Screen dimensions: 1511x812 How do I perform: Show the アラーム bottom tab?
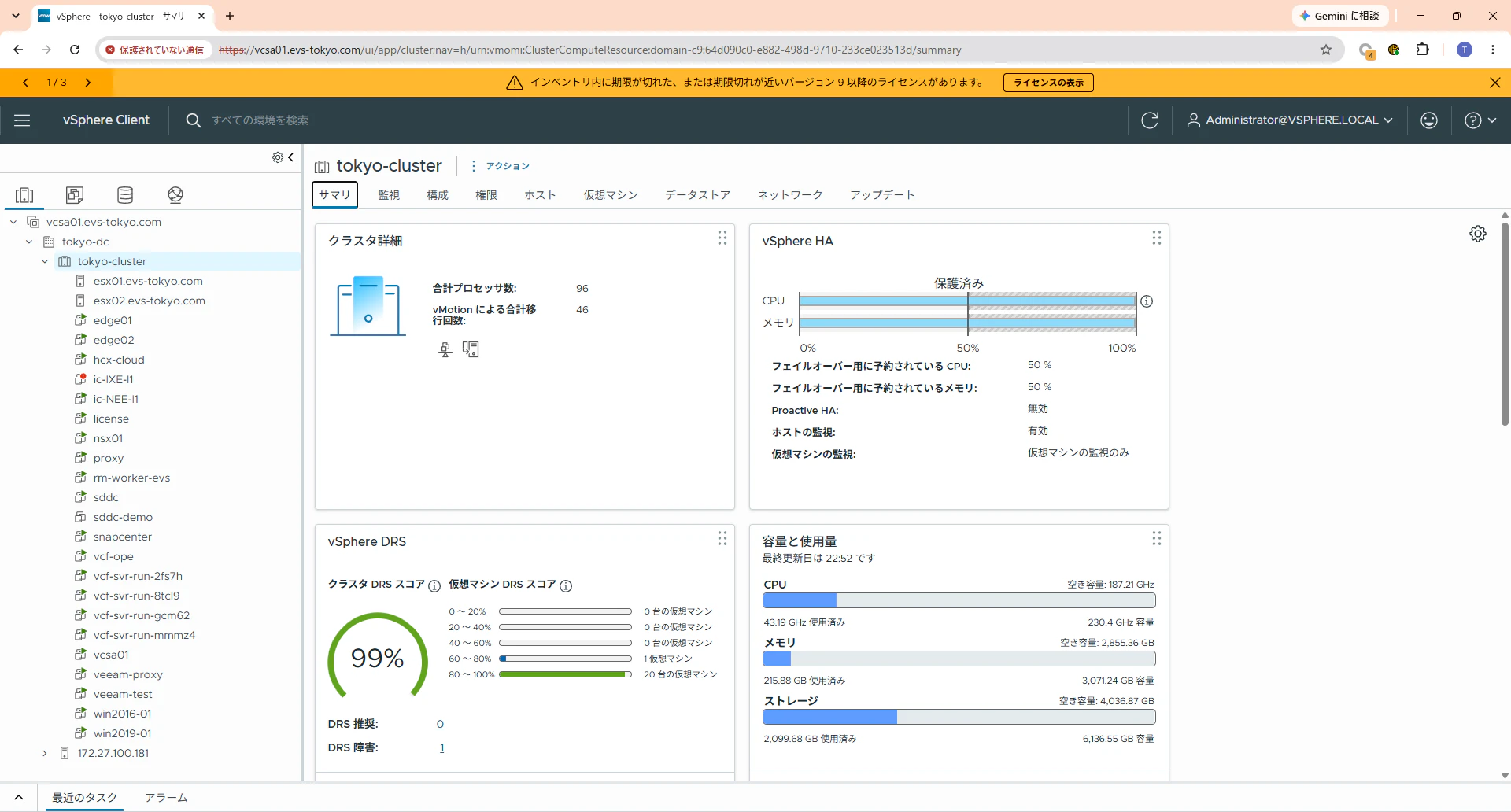coord(166,798)
